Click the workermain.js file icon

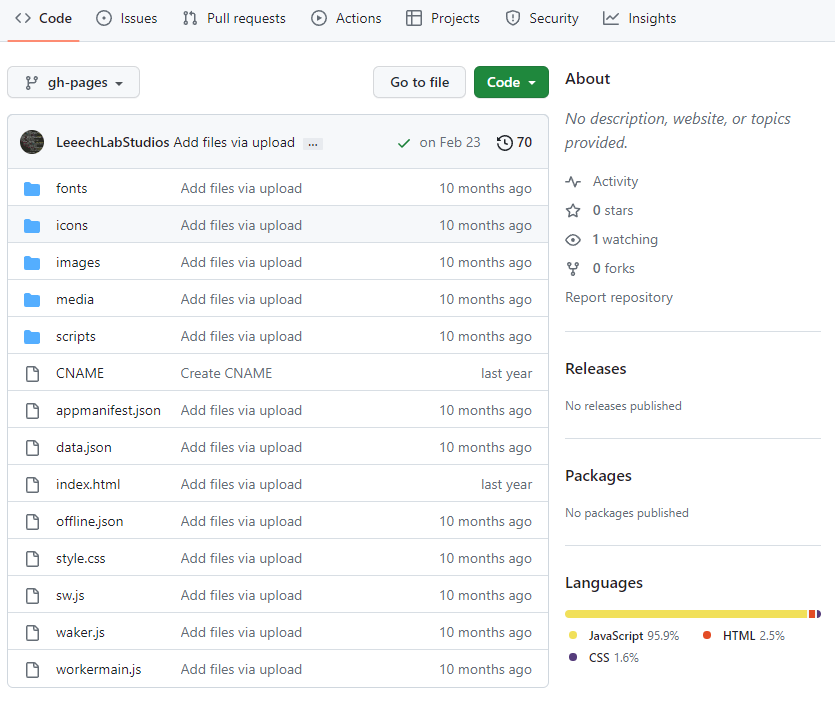point(32,670)
